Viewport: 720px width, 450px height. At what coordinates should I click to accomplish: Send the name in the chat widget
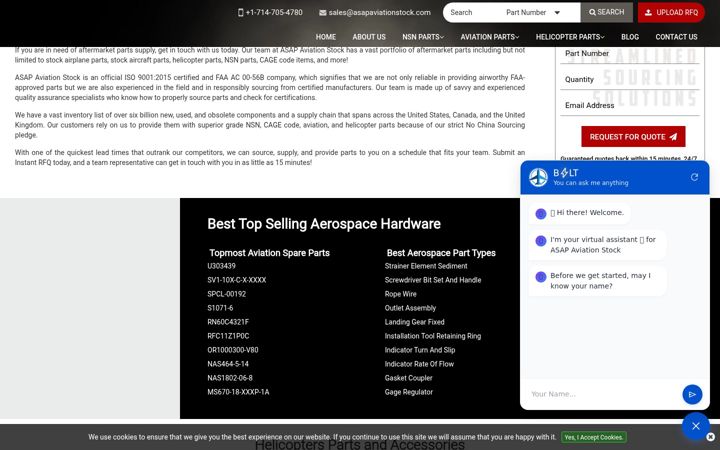[692, 394]
